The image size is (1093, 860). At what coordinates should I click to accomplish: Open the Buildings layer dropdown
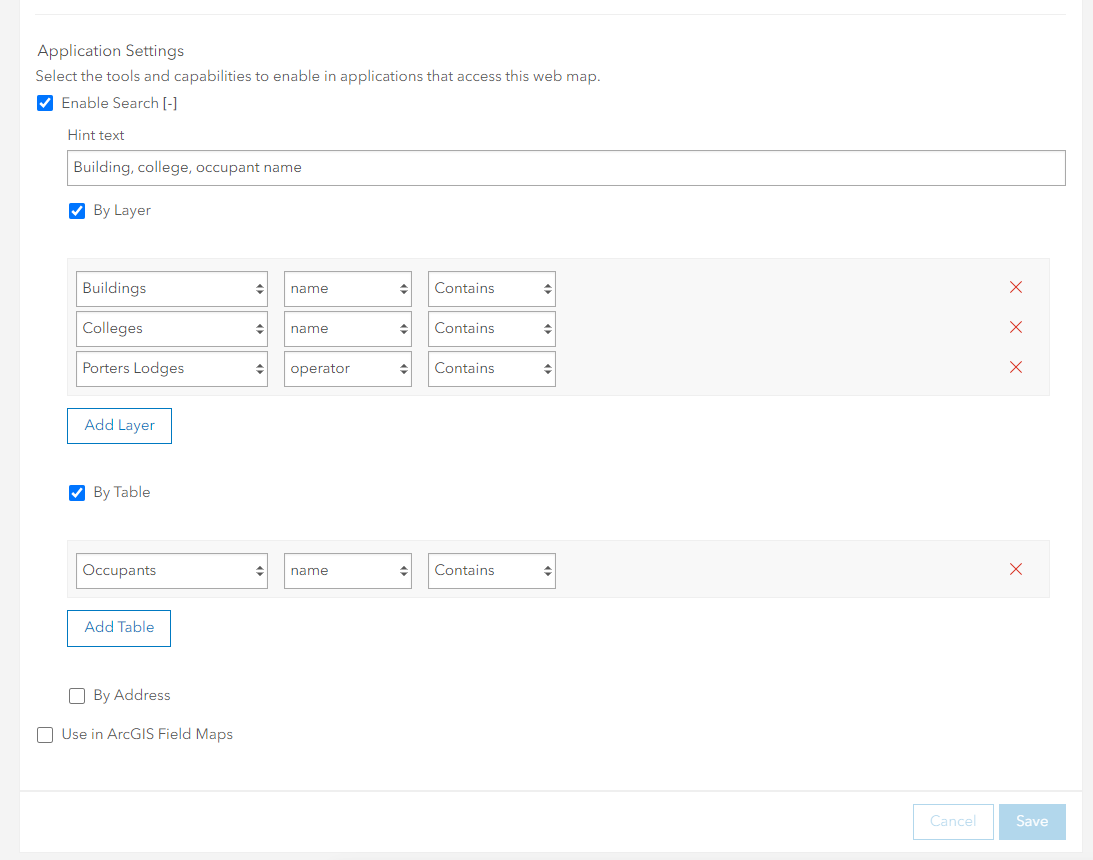[172, 289]
